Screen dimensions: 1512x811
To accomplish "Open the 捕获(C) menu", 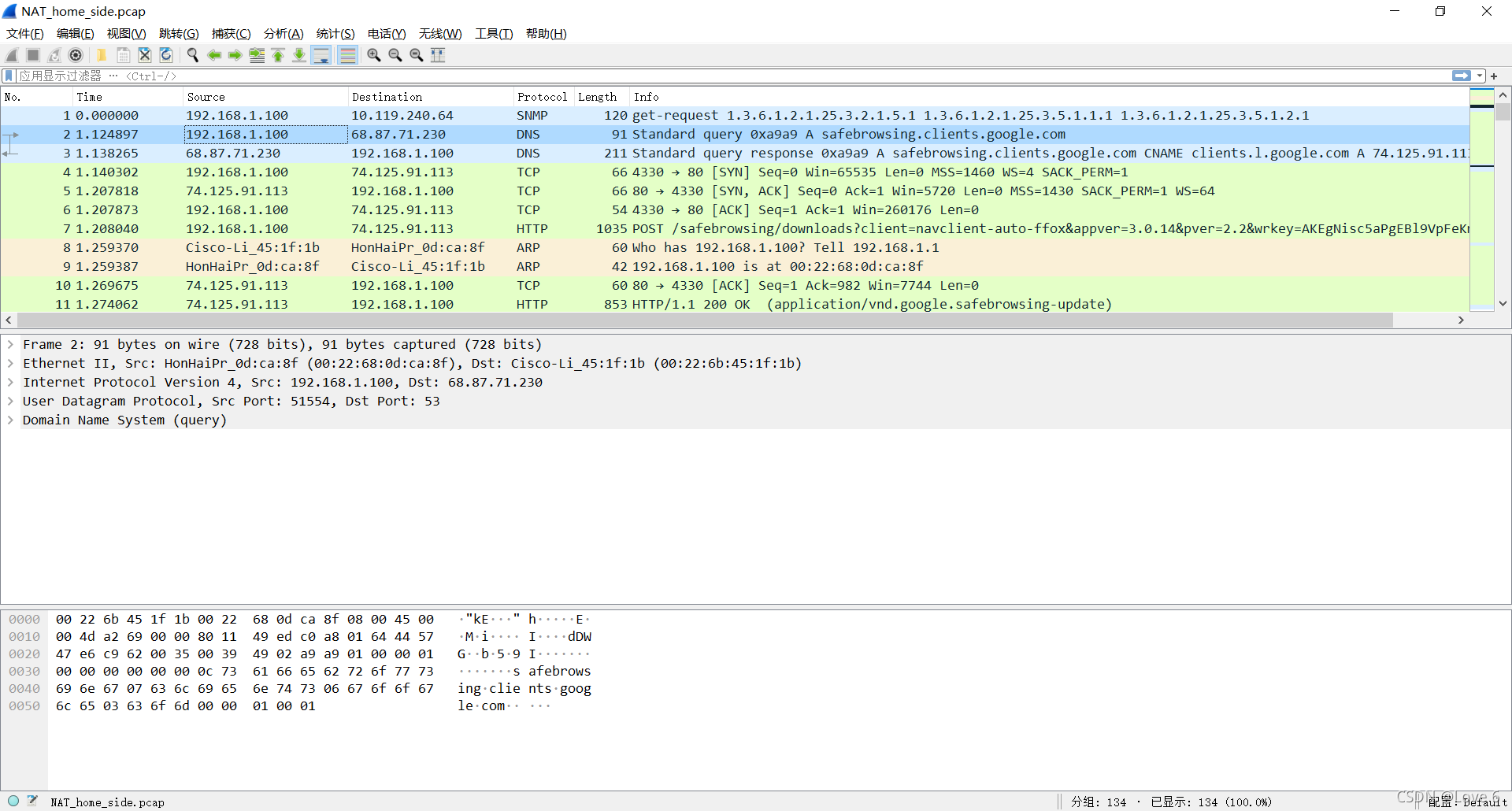I will (x=232, y=34).
